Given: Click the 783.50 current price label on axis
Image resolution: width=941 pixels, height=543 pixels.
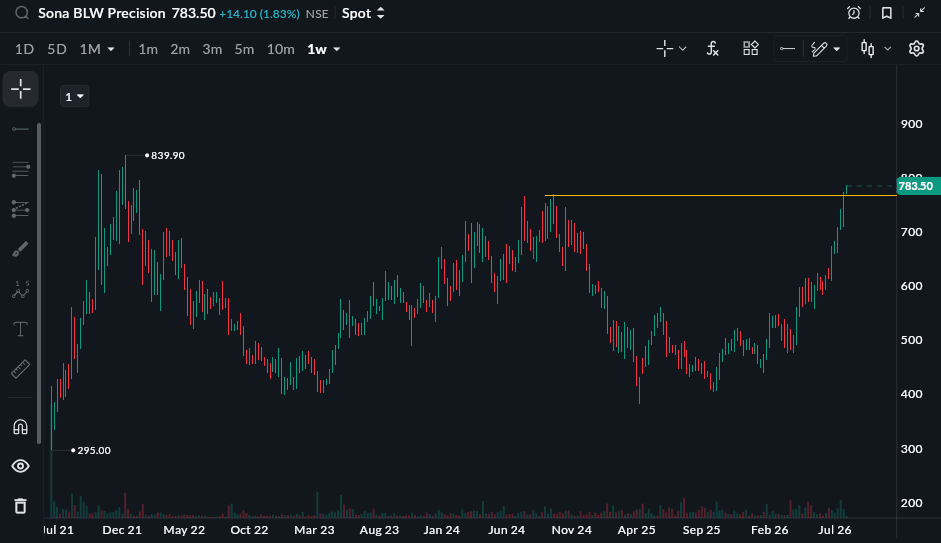Looking at the screenshot, I should [x=917, y=186].
